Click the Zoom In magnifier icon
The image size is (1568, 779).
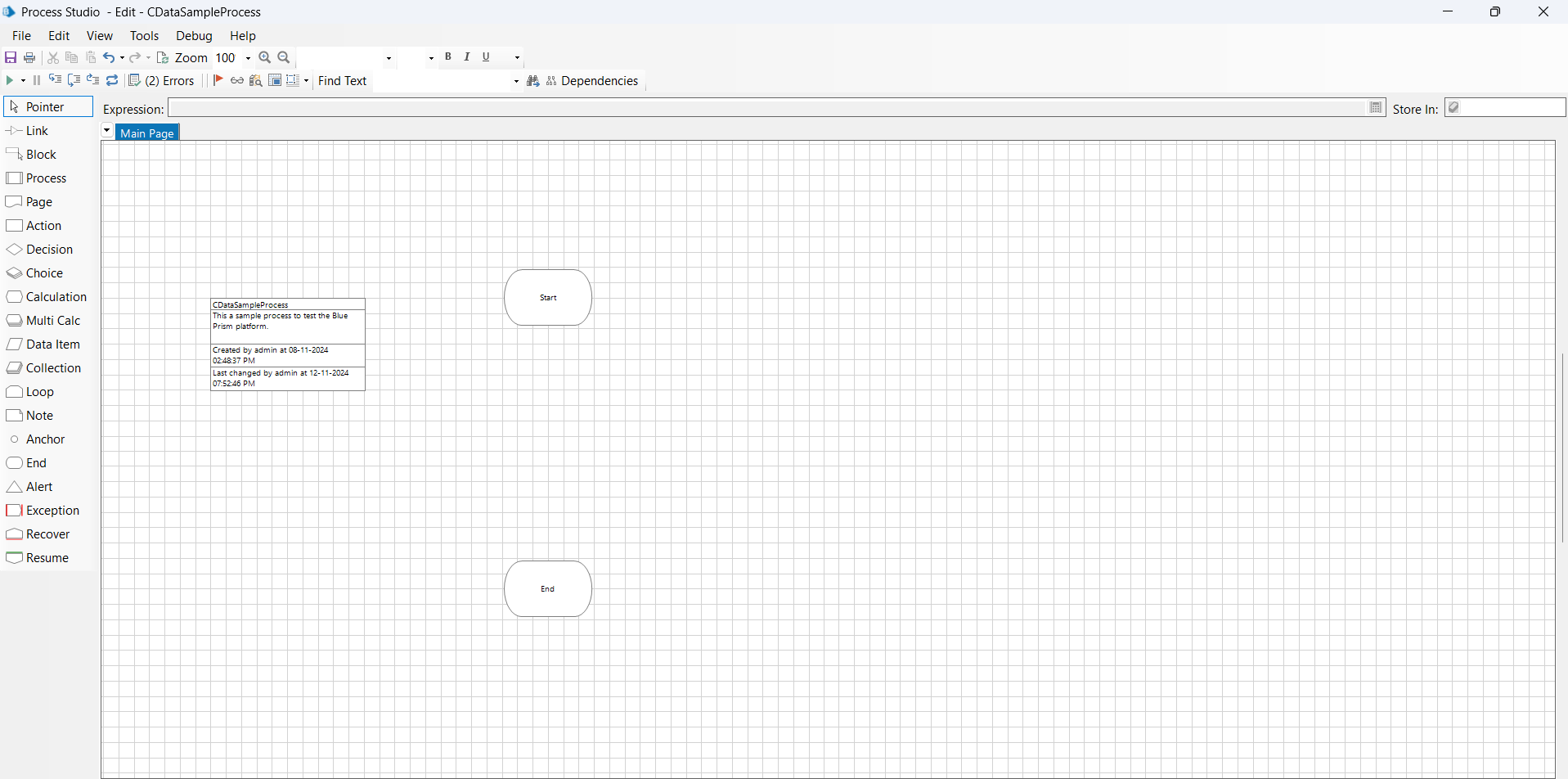[x=264, y=57]
